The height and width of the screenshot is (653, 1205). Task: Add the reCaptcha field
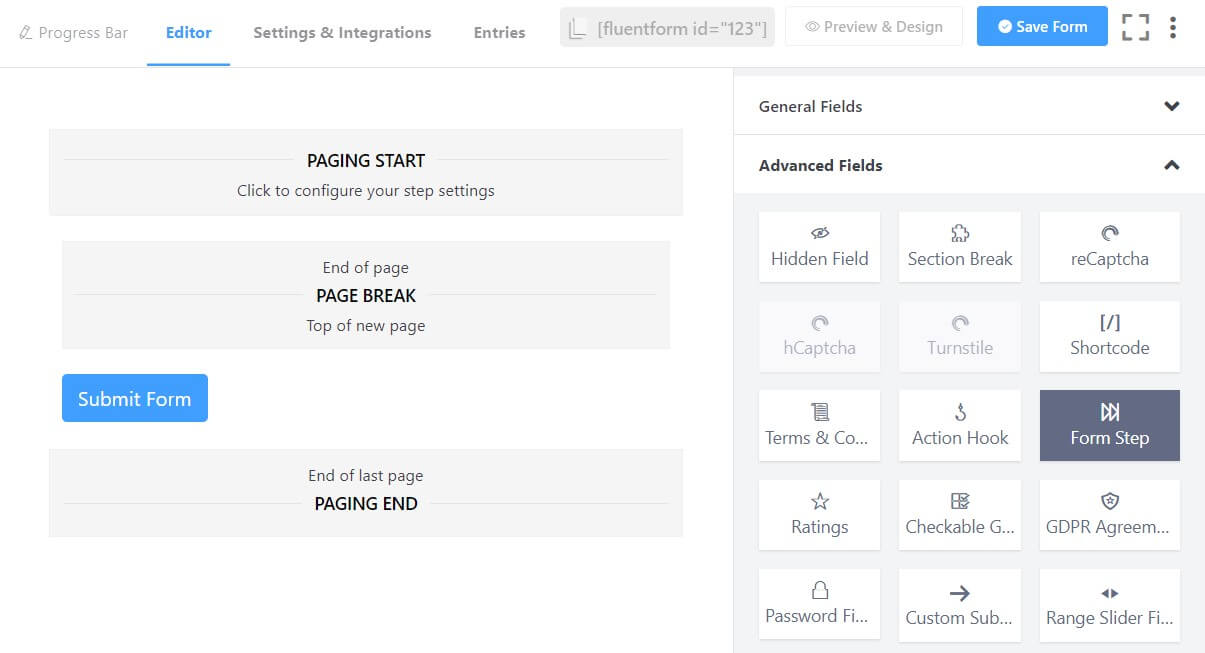tap(1109, 247)
